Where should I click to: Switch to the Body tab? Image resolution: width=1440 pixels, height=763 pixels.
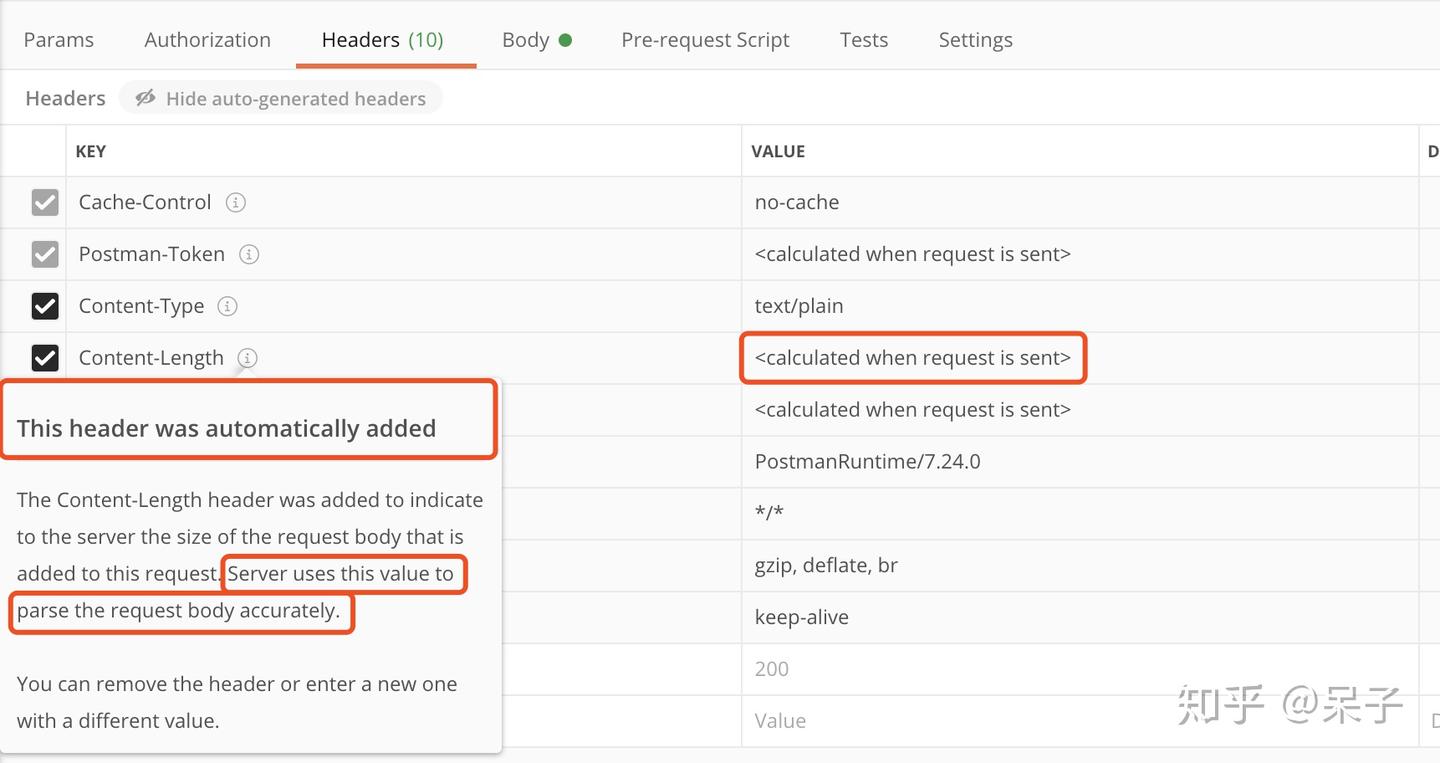point(524,39)
